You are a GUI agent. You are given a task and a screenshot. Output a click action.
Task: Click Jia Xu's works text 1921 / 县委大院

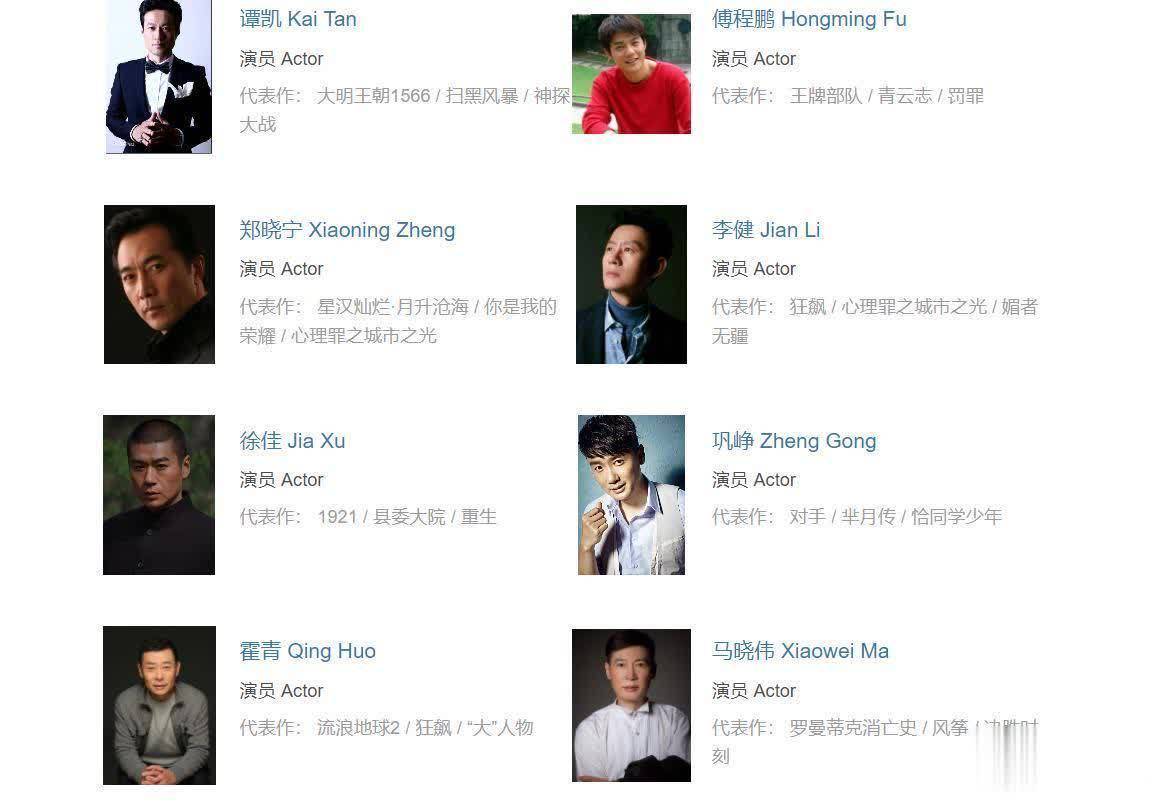(x=382, y=517)
